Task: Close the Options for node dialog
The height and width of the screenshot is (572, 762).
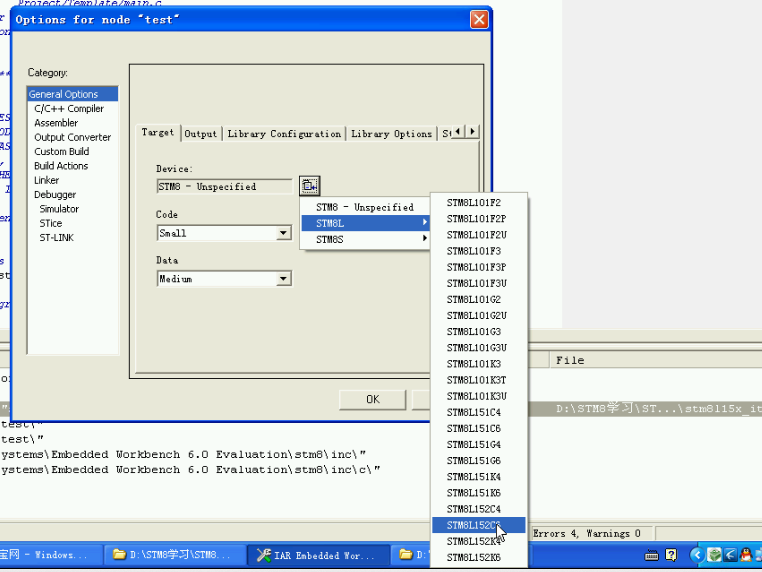Action: coord(480,19)
